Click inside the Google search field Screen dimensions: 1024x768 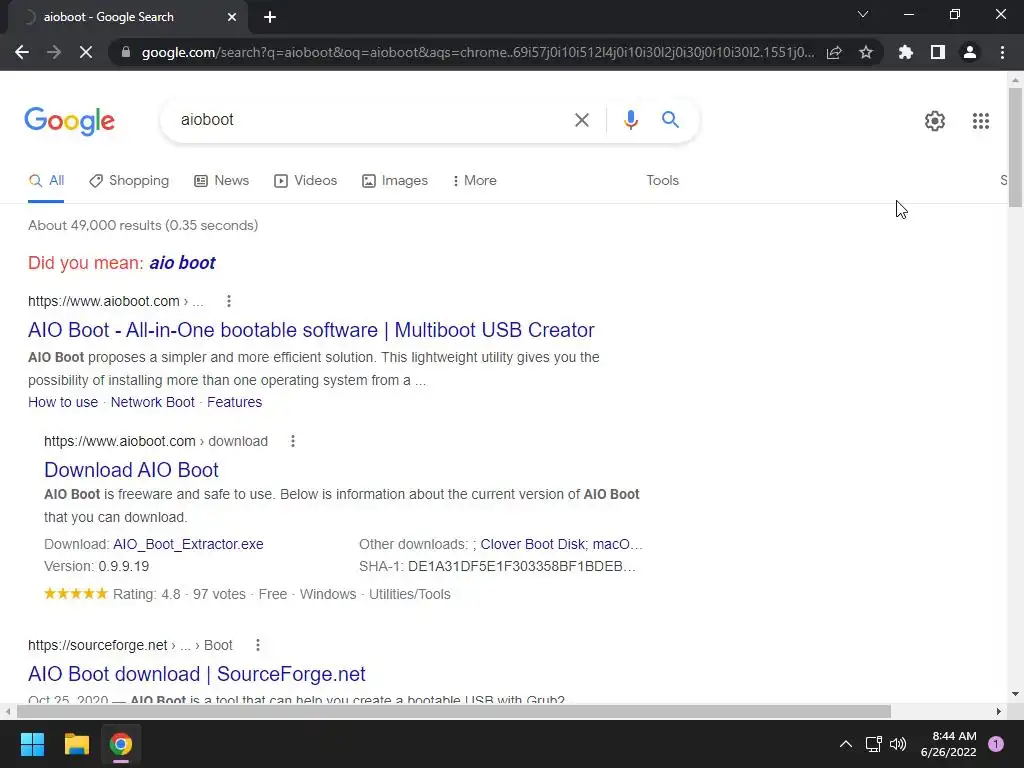pyautogui.click(x=372, y=120)
